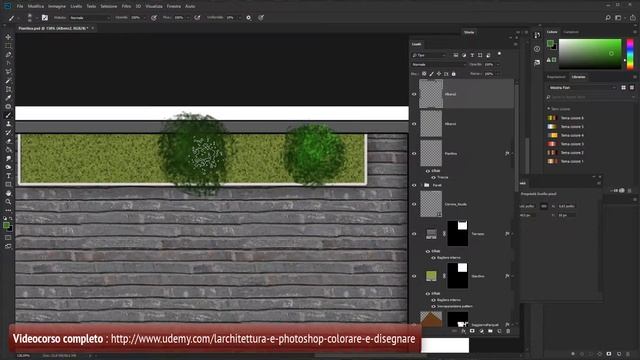
Task: Open the Immagine menu
Action: [57, 7]
